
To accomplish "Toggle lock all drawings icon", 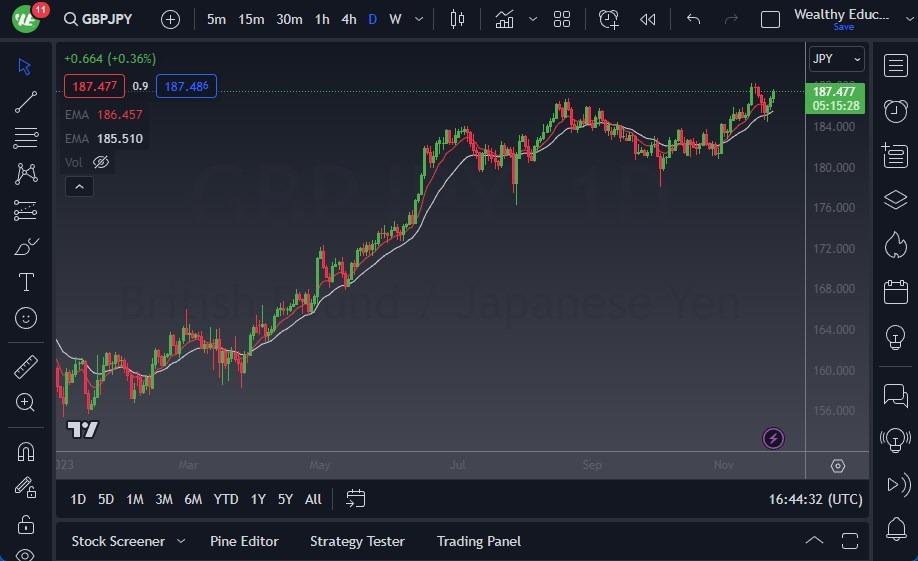I will click(x=26, y=524).
